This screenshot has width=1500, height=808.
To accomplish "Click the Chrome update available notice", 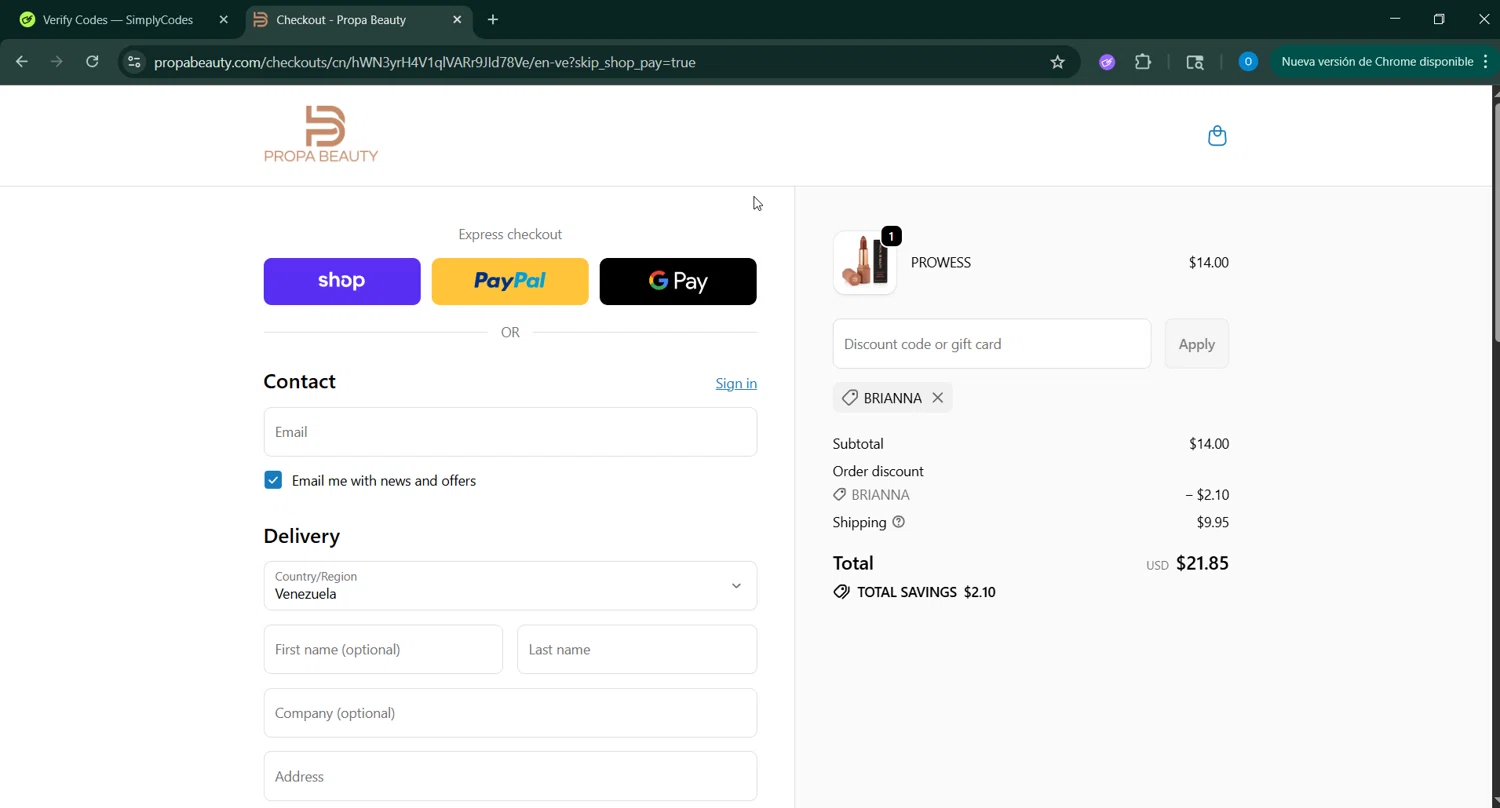I will pyautogui.click(x=1377, y=62).
